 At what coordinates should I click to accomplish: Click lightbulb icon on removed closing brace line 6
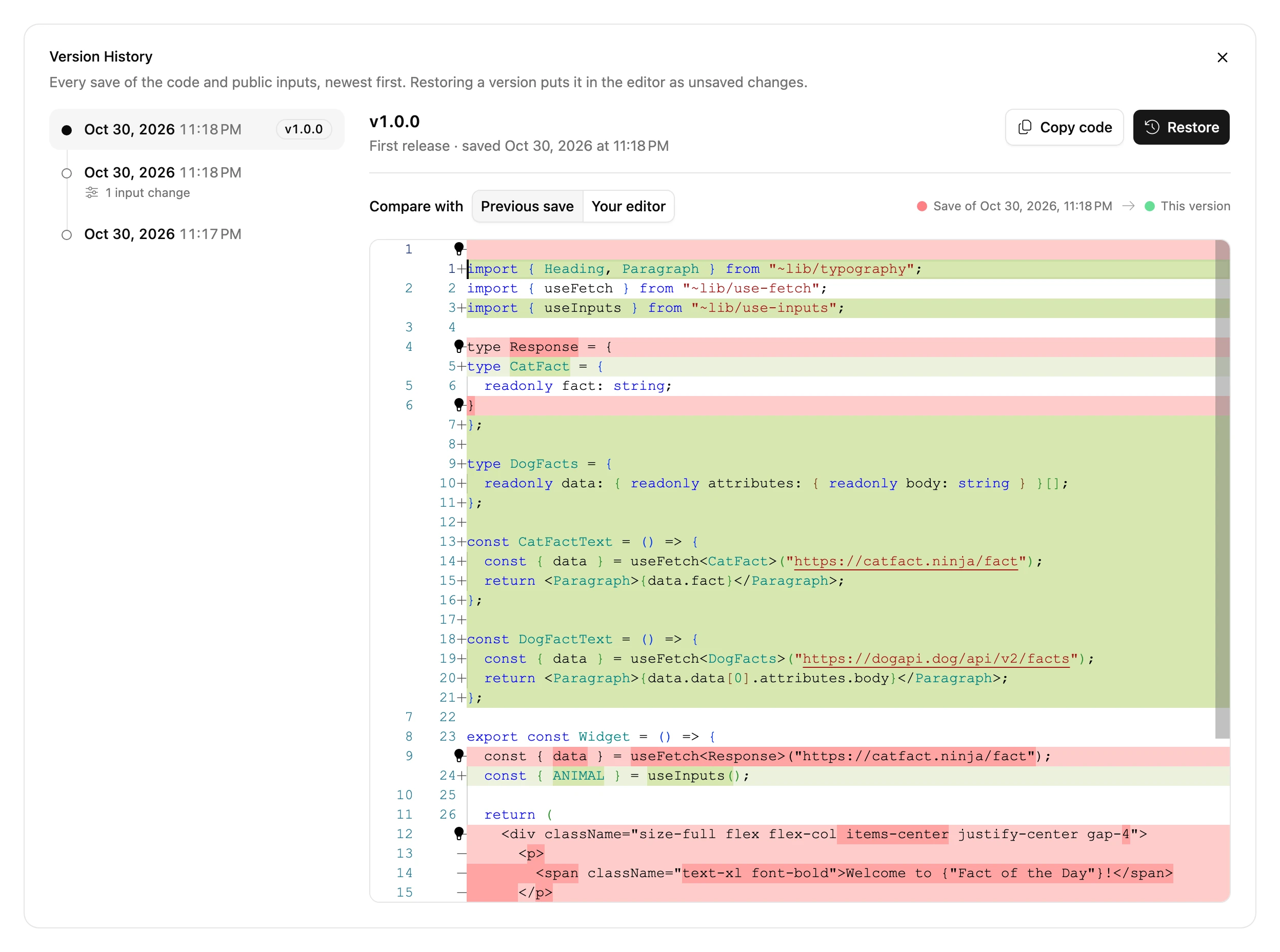pos(458,405)
